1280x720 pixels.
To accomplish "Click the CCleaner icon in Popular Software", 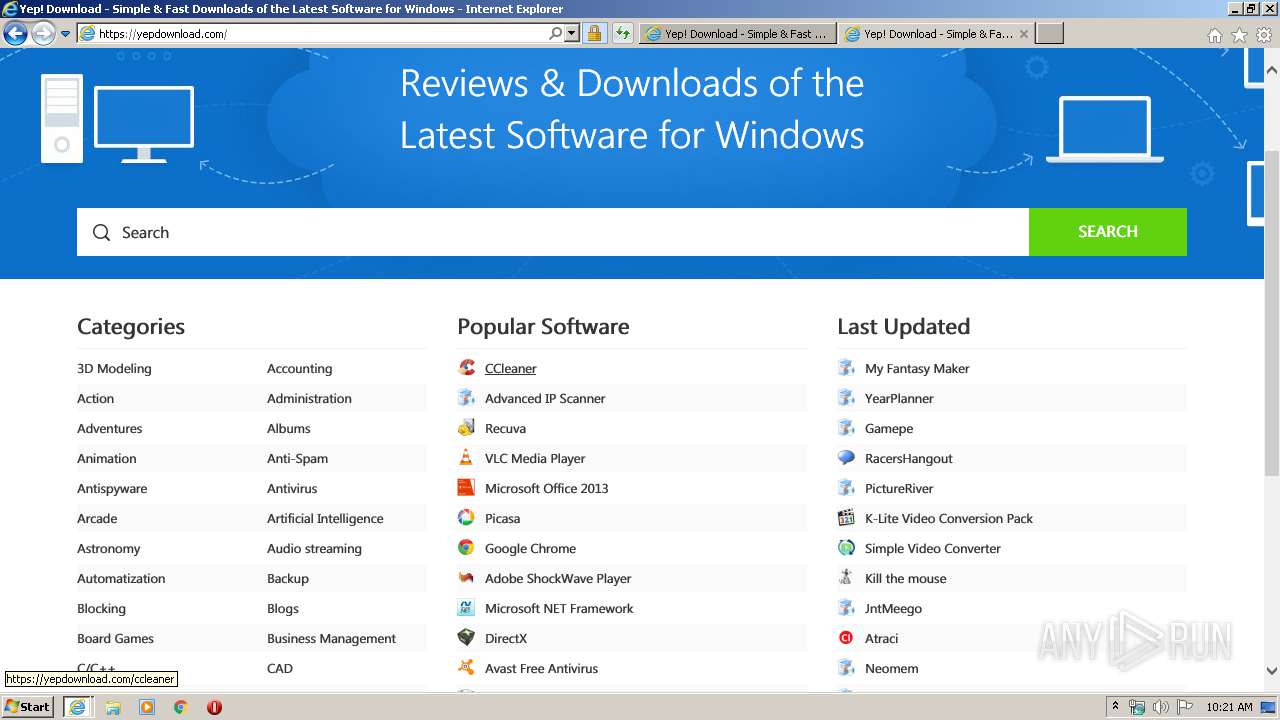I will (466, 368).
